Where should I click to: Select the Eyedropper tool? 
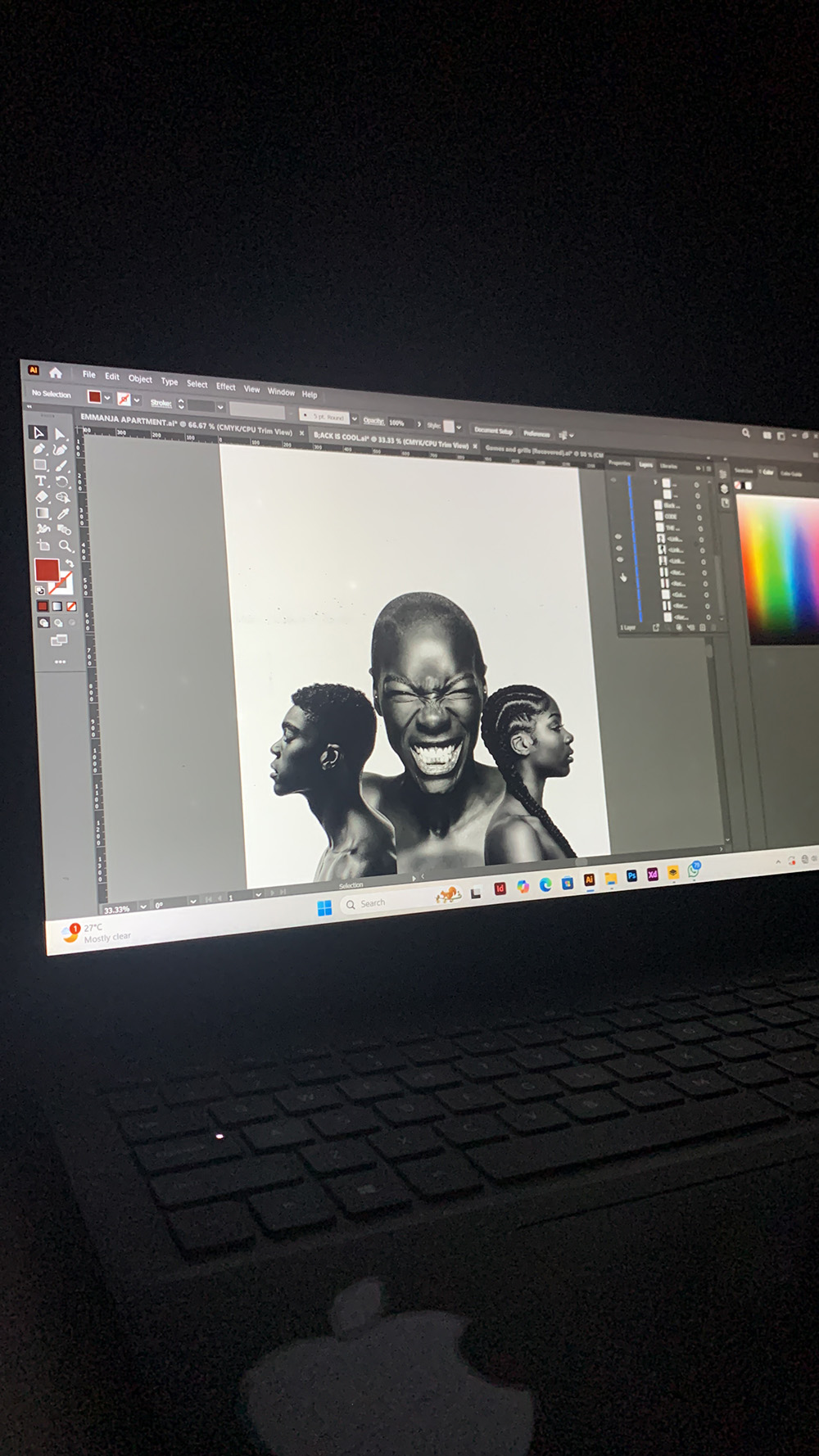tap(62, 514)
